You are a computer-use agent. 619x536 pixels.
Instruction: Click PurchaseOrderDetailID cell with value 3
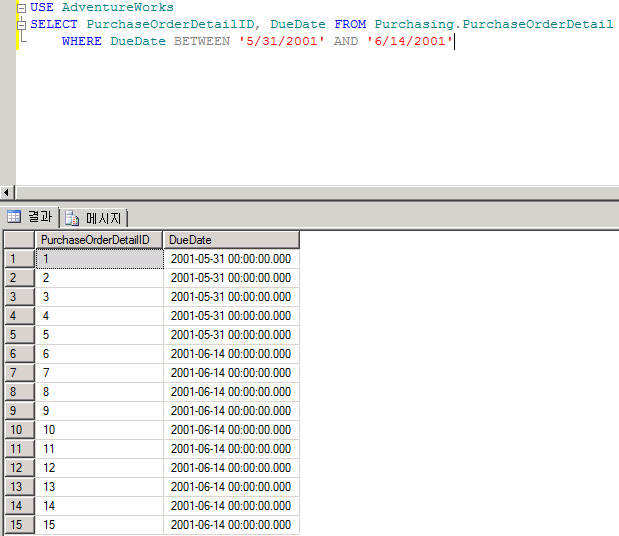pyautogui.click(x=99, y=297)
